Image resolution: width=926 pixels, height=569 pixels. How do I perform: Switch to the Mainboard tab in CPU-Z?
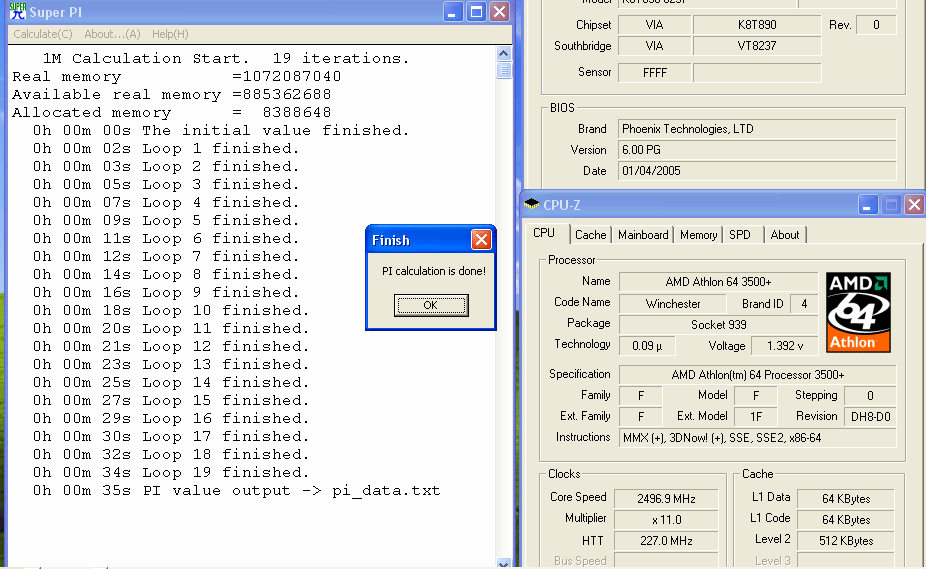[643, 235]
